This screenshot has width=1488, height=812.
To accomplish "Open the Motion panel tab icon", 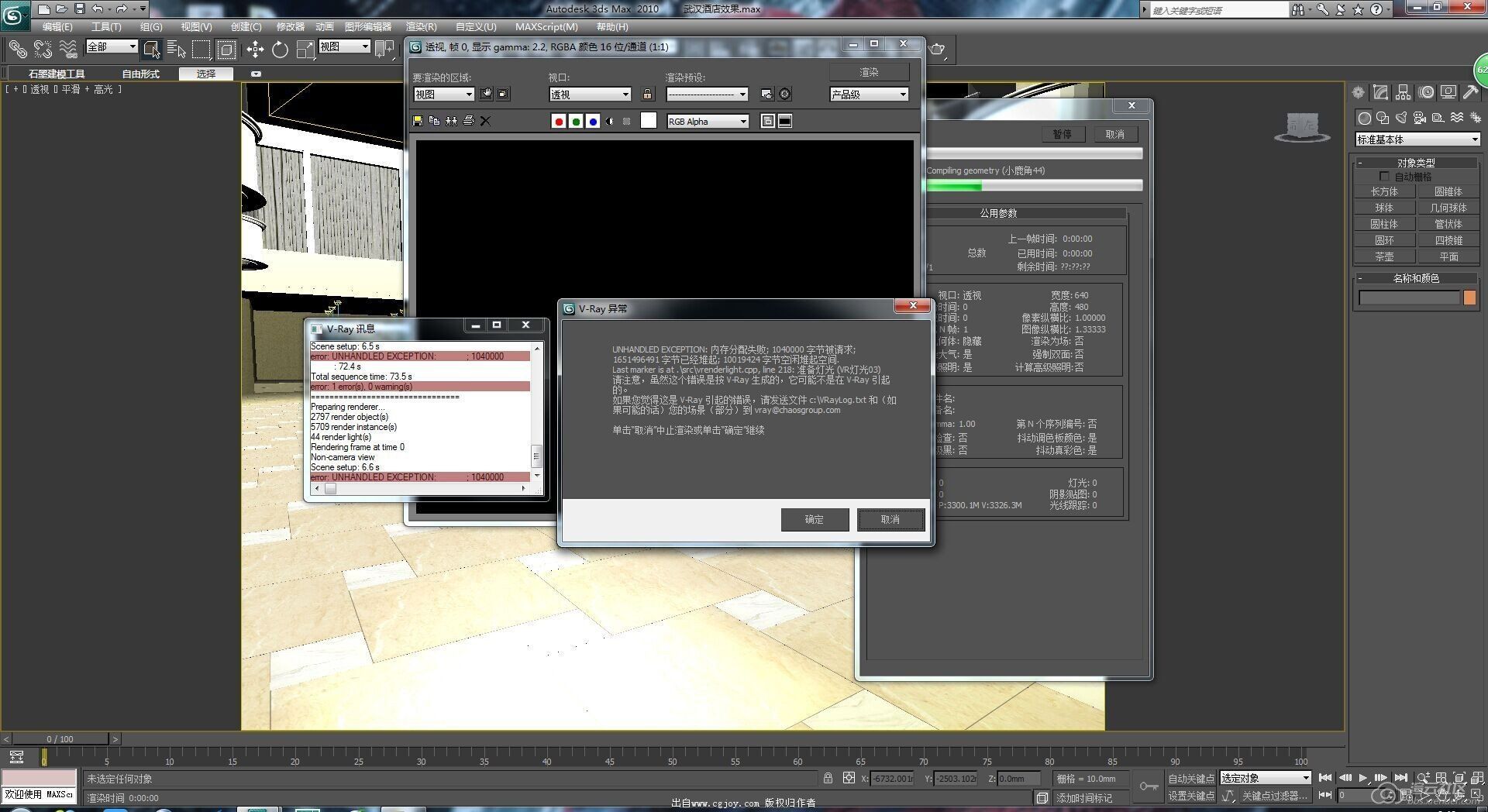I will pyautogui.click(x=1426, y=93).
